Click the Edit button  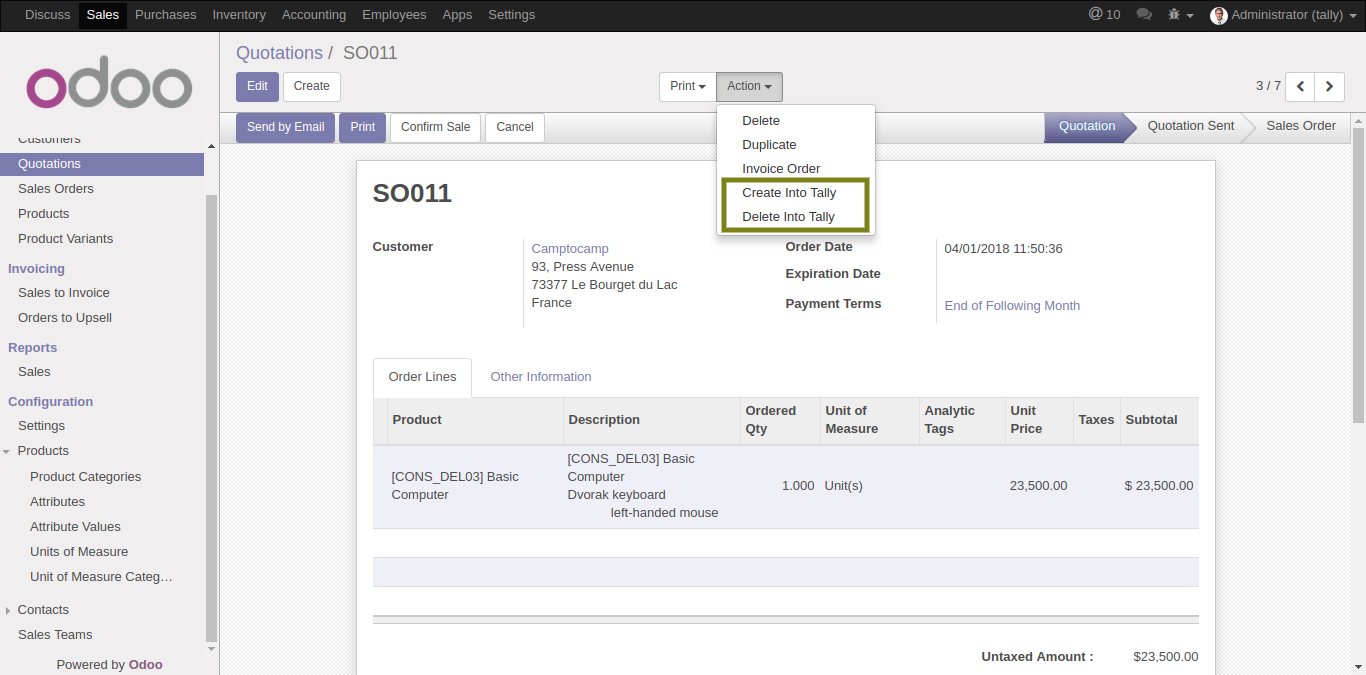257,87
